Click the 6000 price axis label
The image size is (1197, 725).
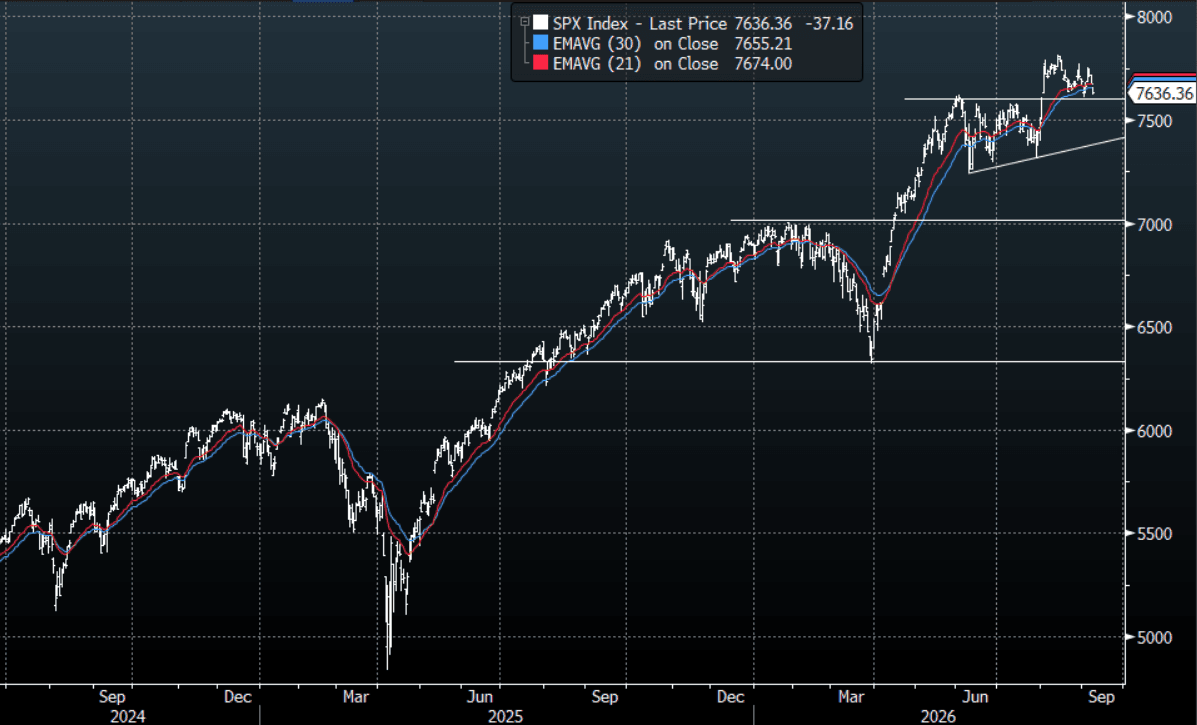(x=1153, y=431)
